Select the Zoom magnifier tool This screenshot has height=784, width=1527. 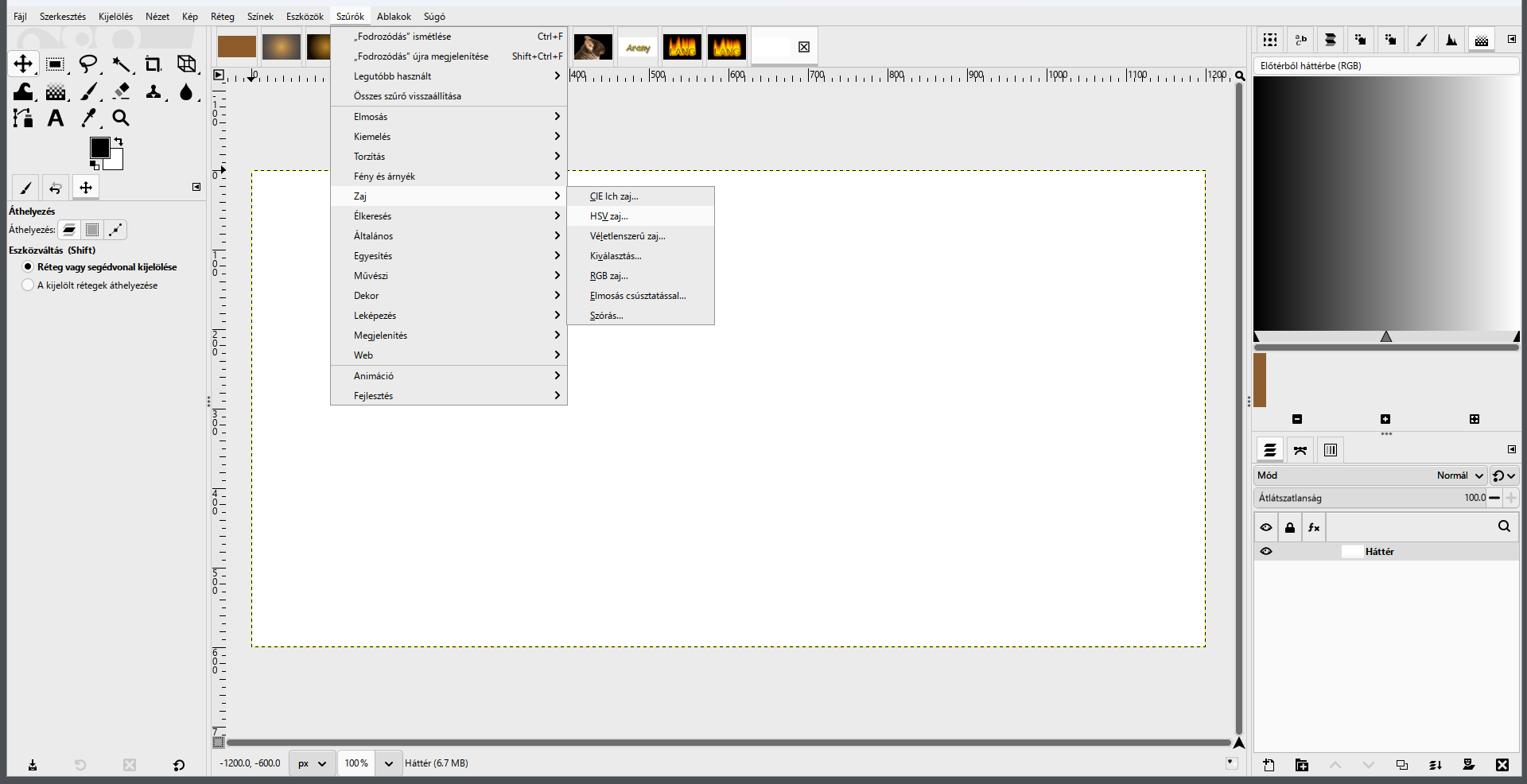[121, 118]
